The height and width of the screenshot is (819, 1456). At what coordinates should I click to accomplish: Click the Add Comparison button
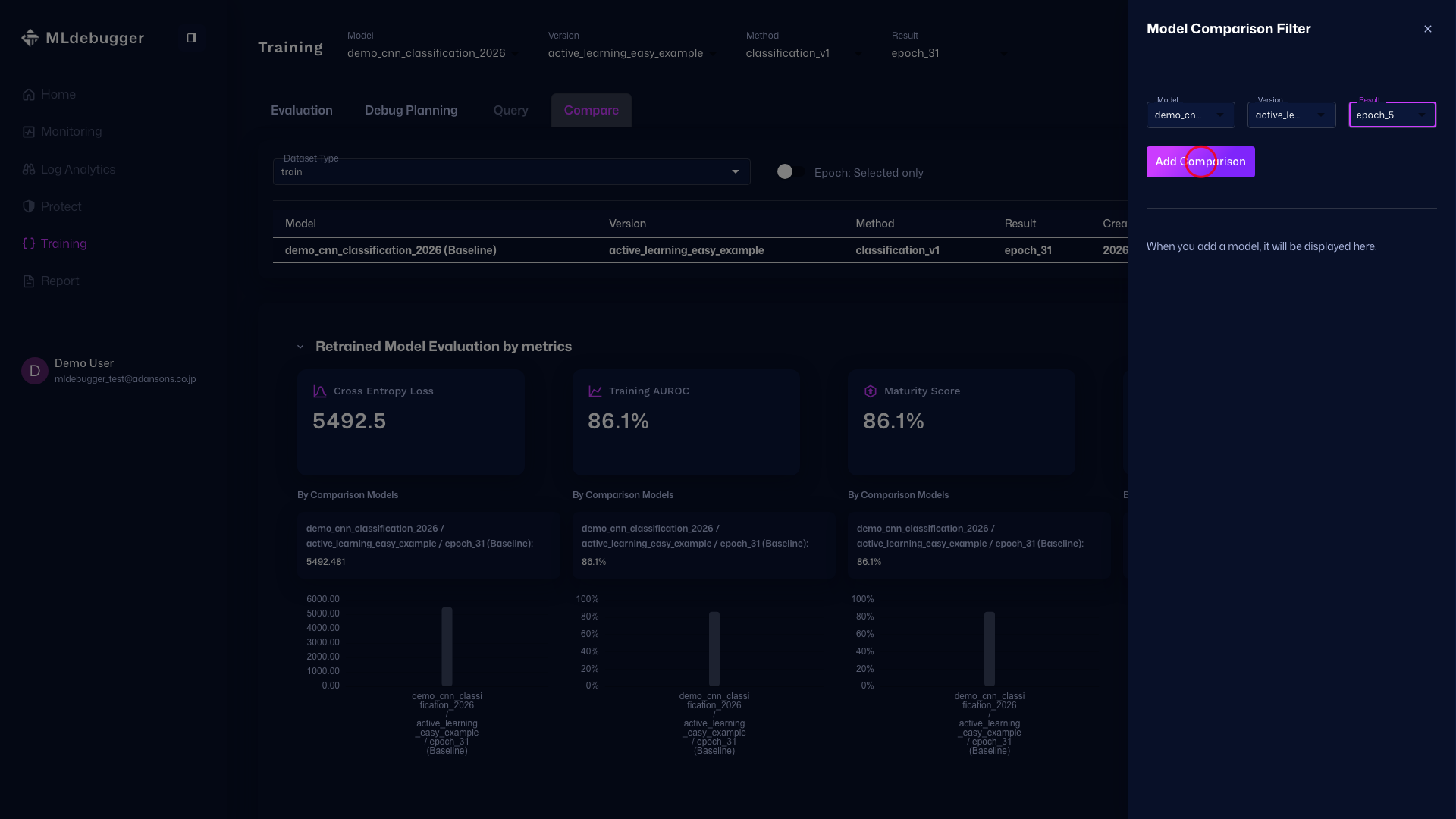(1200, 162)
